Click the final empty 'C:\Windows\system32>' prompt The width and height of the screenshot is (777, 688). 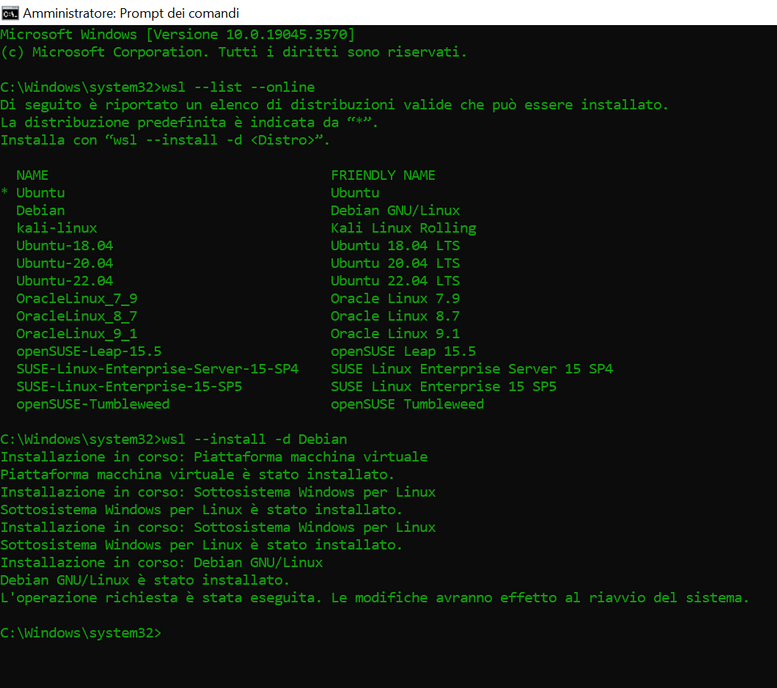point(81,633)
